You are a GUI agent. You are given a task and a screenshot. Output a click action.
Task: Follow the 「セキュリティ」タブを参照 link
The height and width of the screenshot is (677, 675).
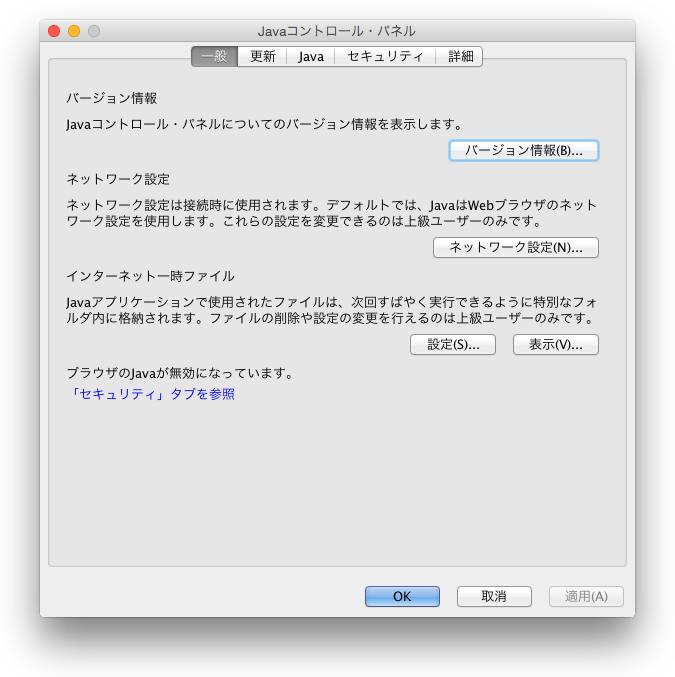point(151,394)
